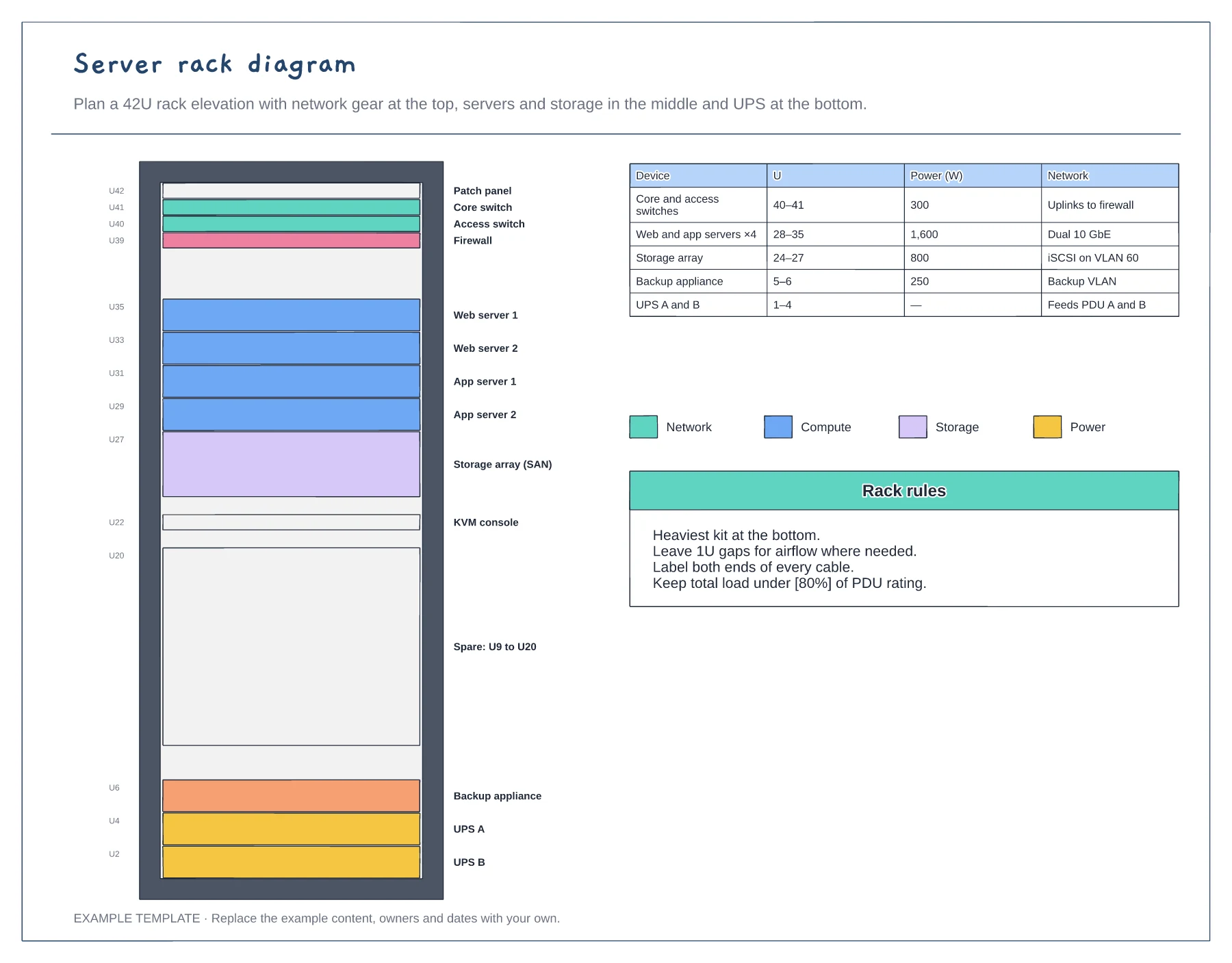1232x963 pixels.
Task: Select the pink Firewall rack unit
Action: click(291, 240)
